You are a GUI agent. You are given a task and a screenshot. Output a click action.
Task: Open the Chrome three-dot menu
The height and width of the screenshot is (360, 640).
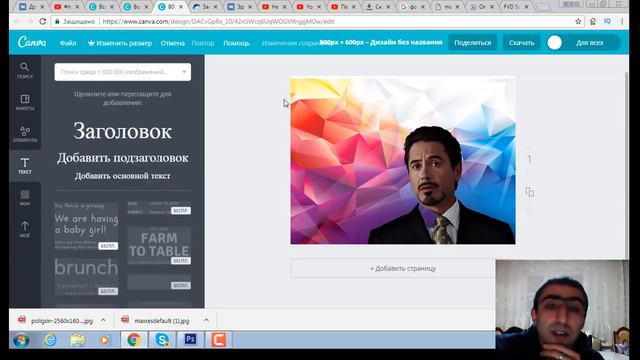[x=622, y=21]
